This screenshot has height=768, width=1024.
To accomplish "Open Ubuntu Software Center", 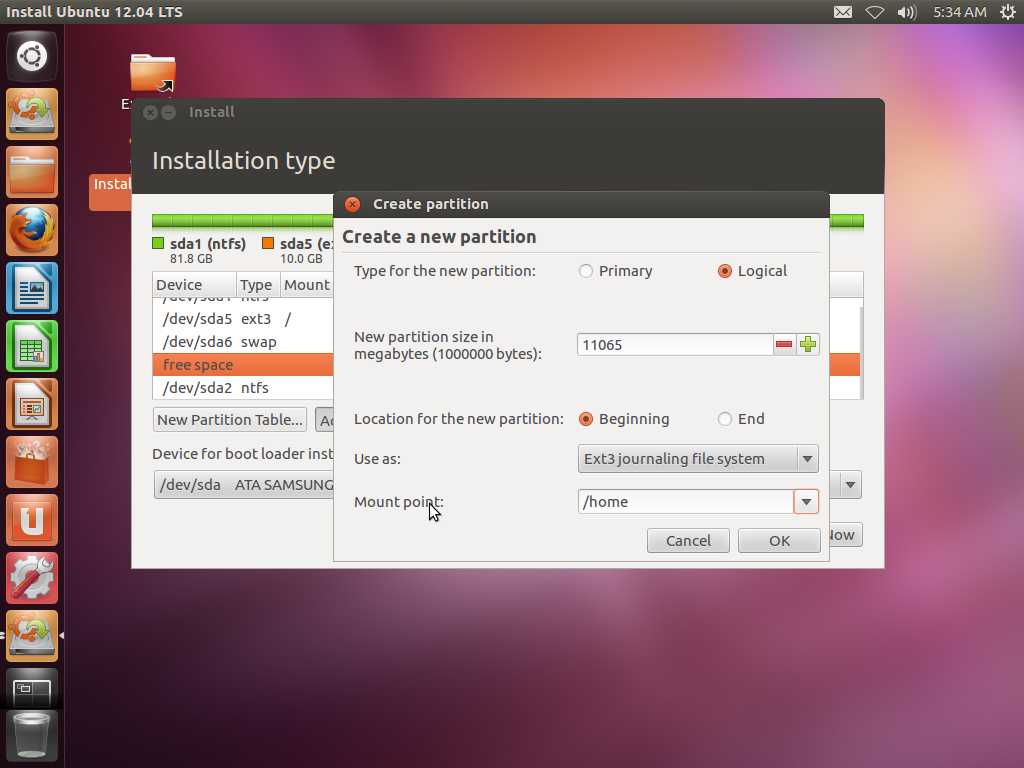I will pyautogui.click(x=31, y=462).
